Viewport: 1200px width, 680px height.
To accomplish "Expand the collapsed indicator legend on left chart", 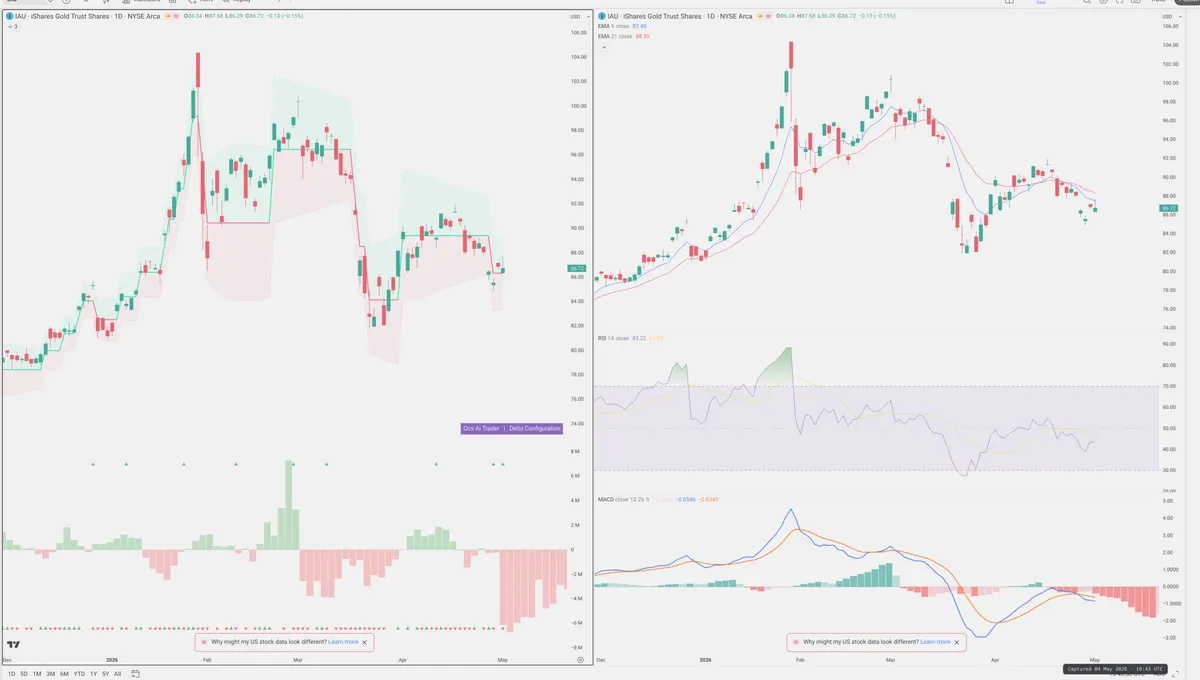I will point(14,26).
